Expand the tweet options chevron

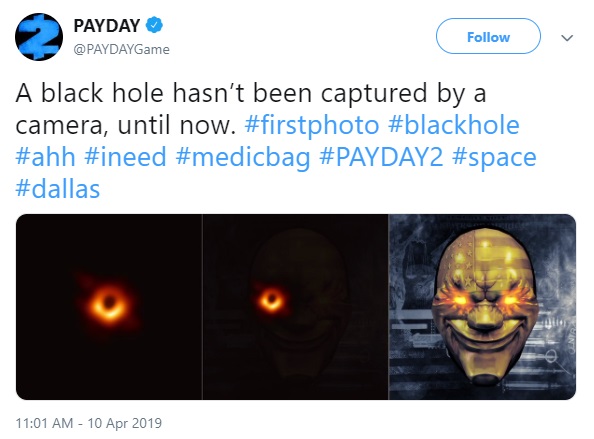pos(567,37)
